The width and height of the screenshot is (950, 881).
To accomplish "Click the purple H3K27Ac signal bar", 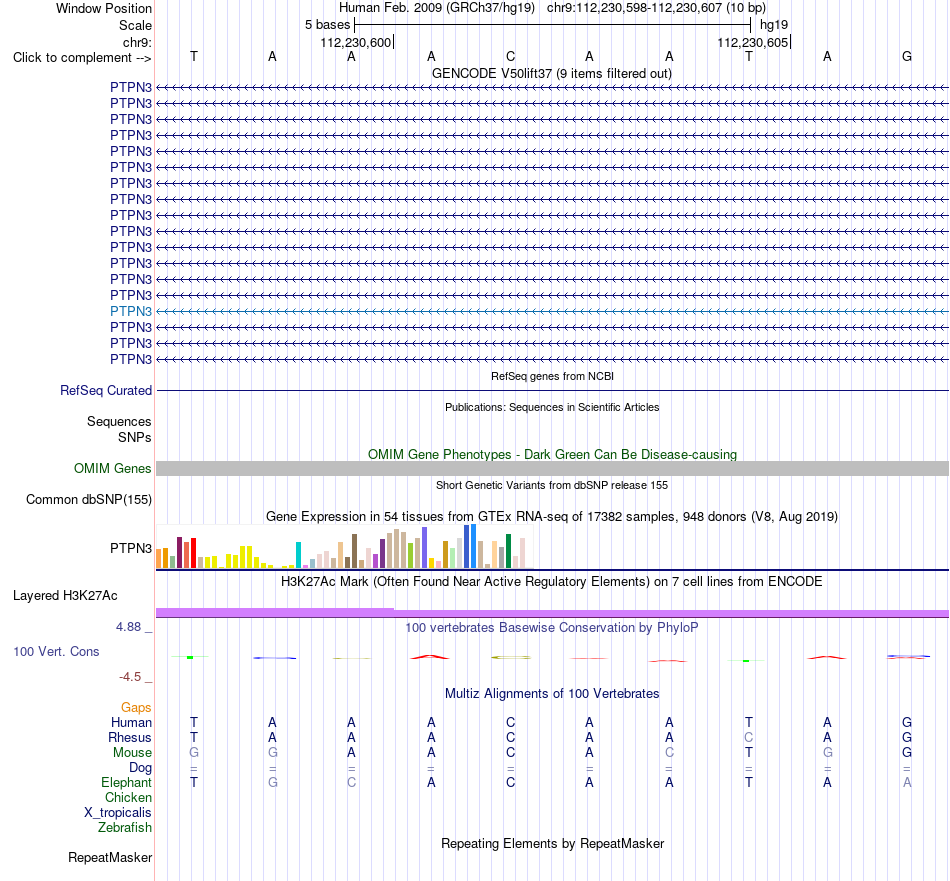I will click(x=553, y=613).
